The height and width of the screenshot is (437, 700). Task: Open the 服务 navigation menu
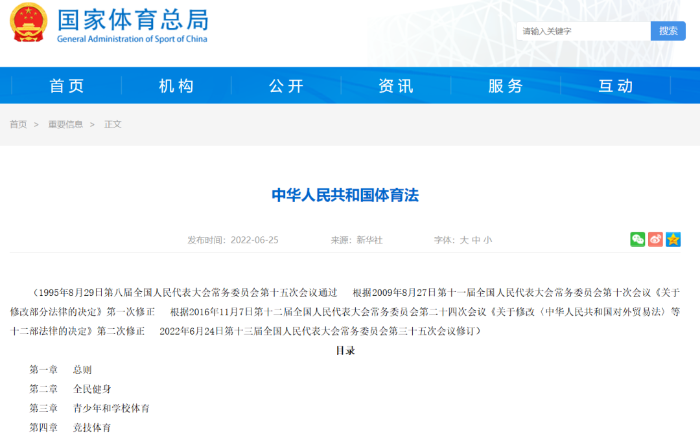[x=505, y=86]
